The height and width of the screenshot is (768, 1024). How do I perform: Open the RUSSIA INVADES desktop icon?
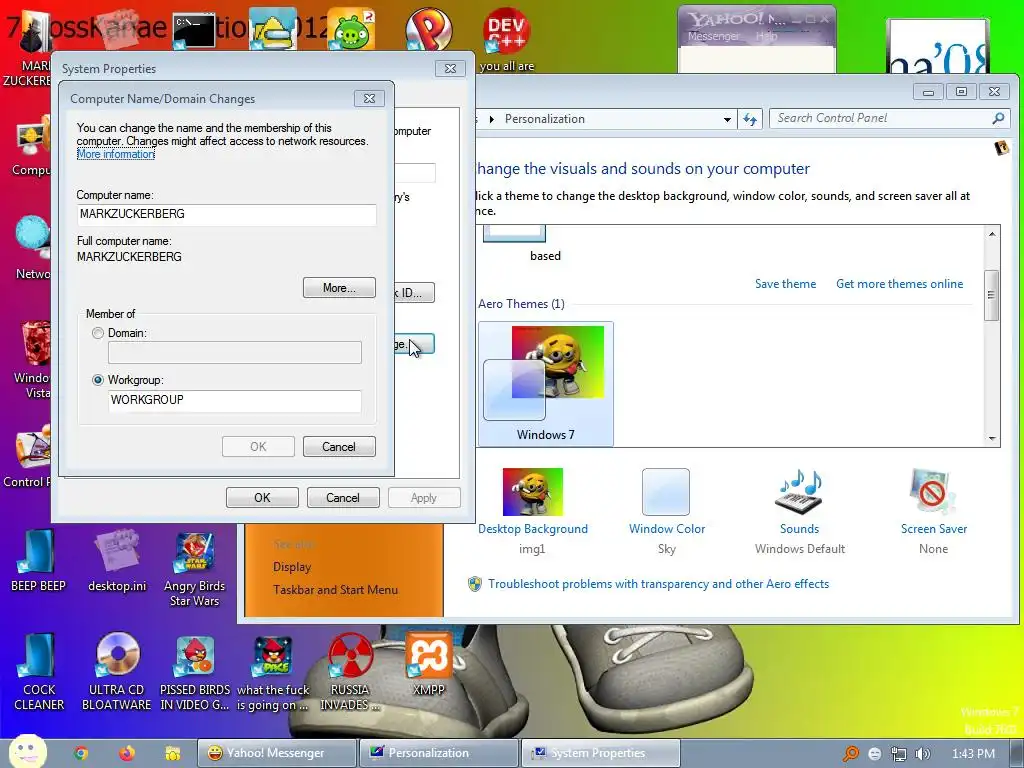click(350, 673)
